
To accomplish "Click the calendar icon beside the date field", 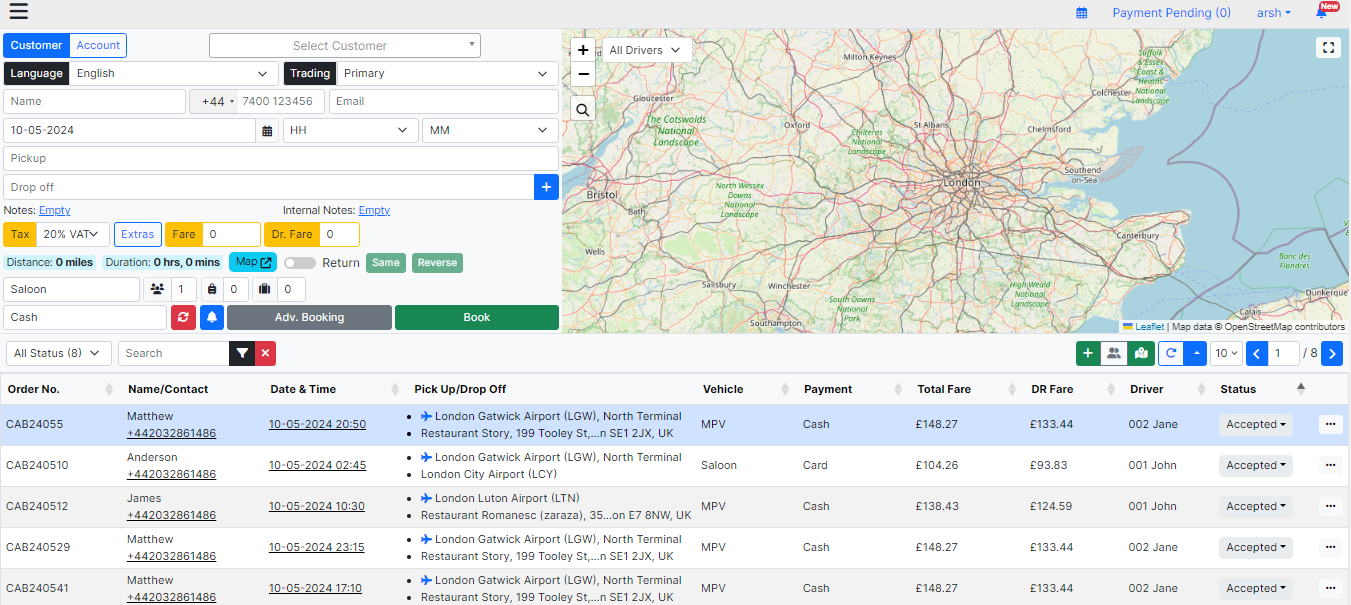I will [267, 131].
